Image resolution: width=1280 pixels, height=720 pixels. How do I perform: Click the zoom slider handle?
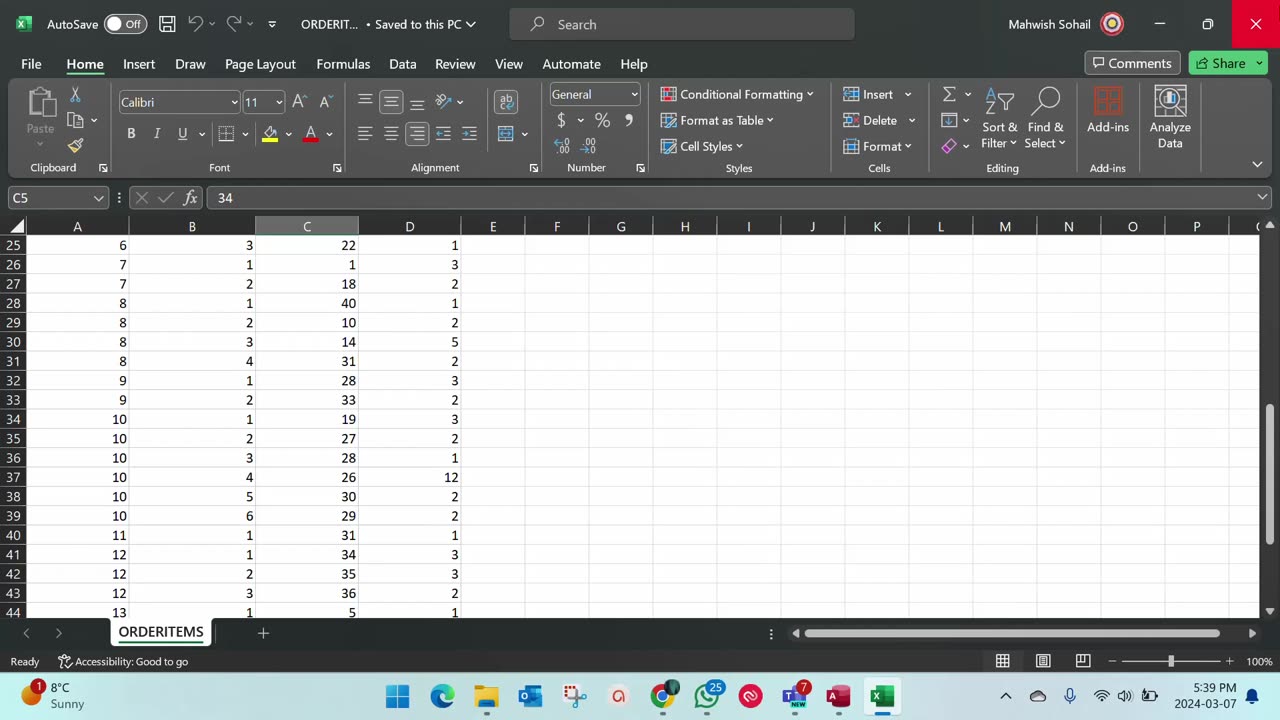pos(1171,661)
